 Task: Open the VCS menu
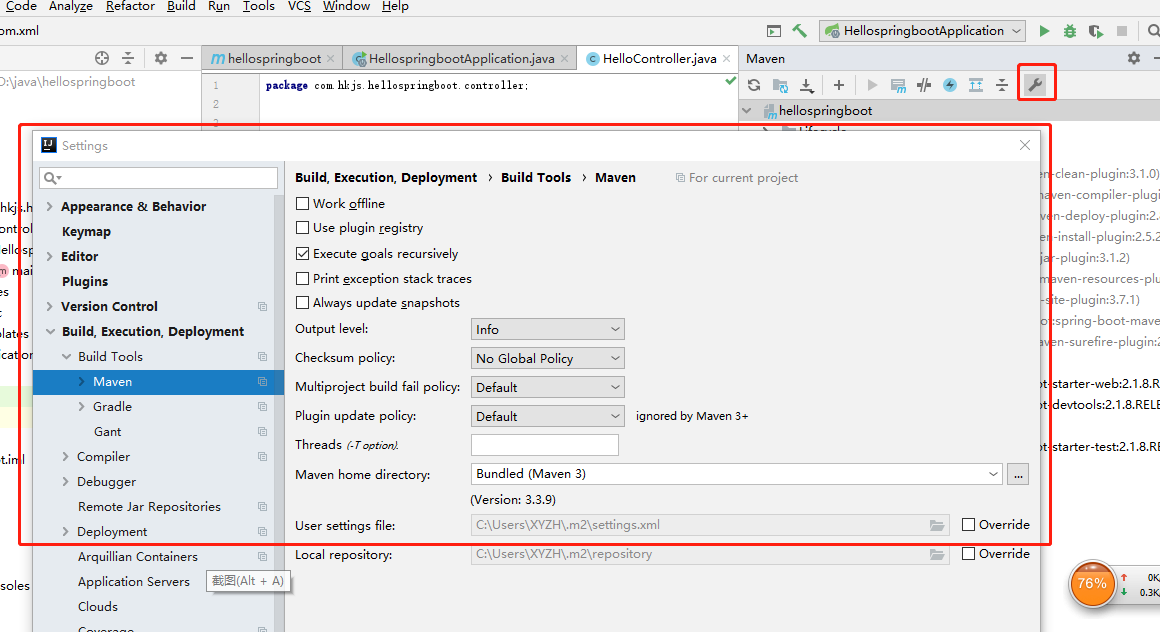[x=300, y=6]
